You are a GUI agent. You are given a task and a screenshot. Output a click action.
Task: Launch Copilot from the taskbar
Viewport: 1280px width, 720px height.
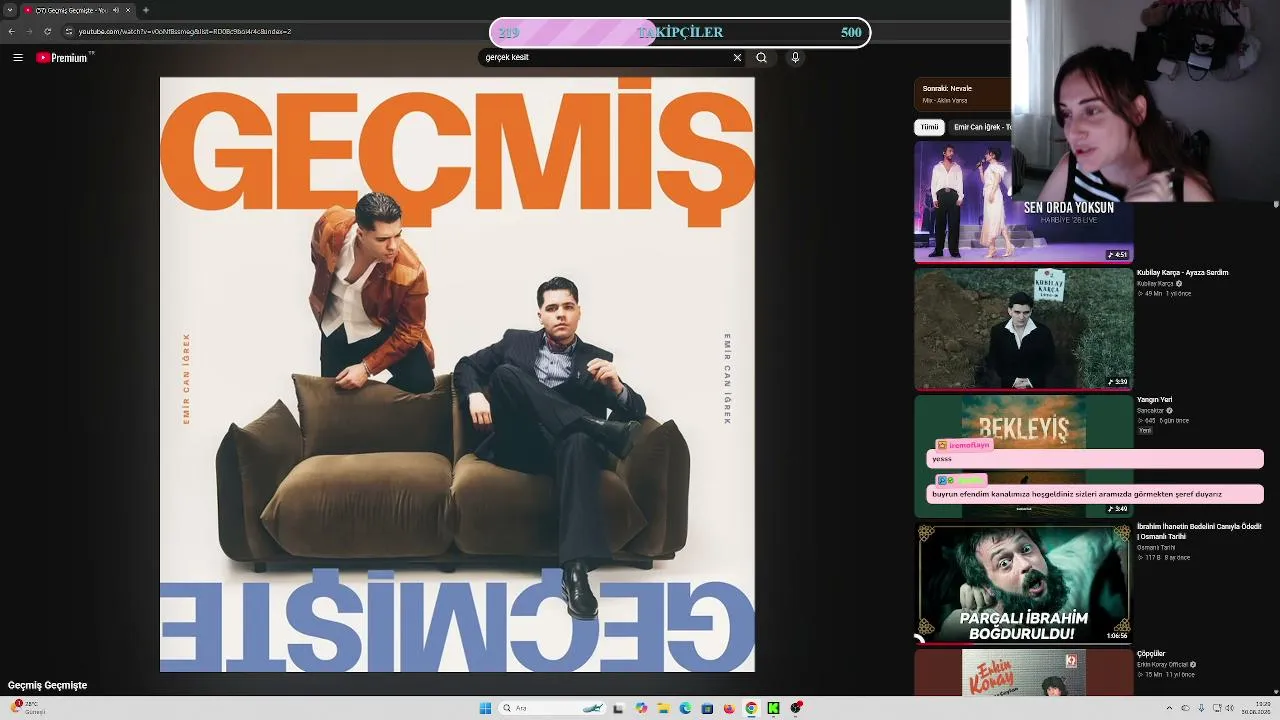pos(641,708)
